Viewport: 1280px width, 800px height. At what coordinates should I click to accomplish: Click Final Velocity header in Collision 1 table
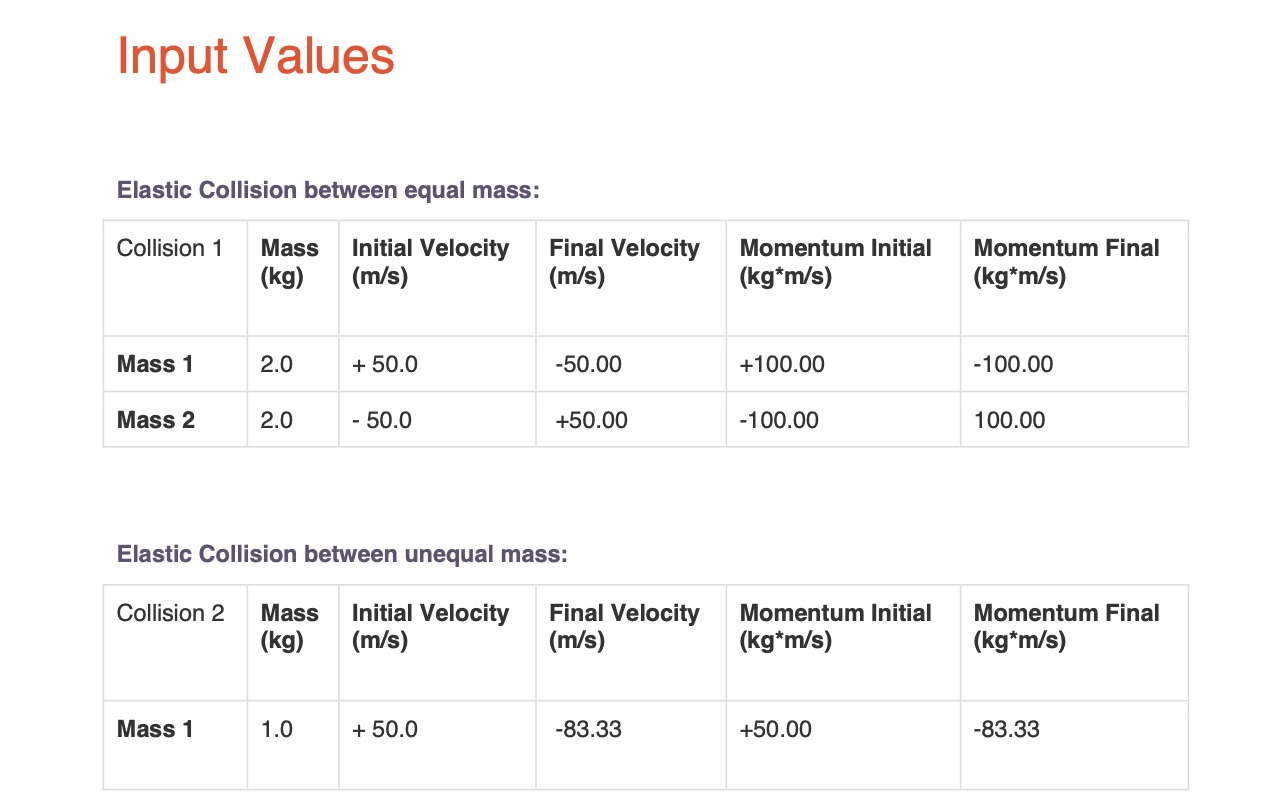tap(624, 262)
